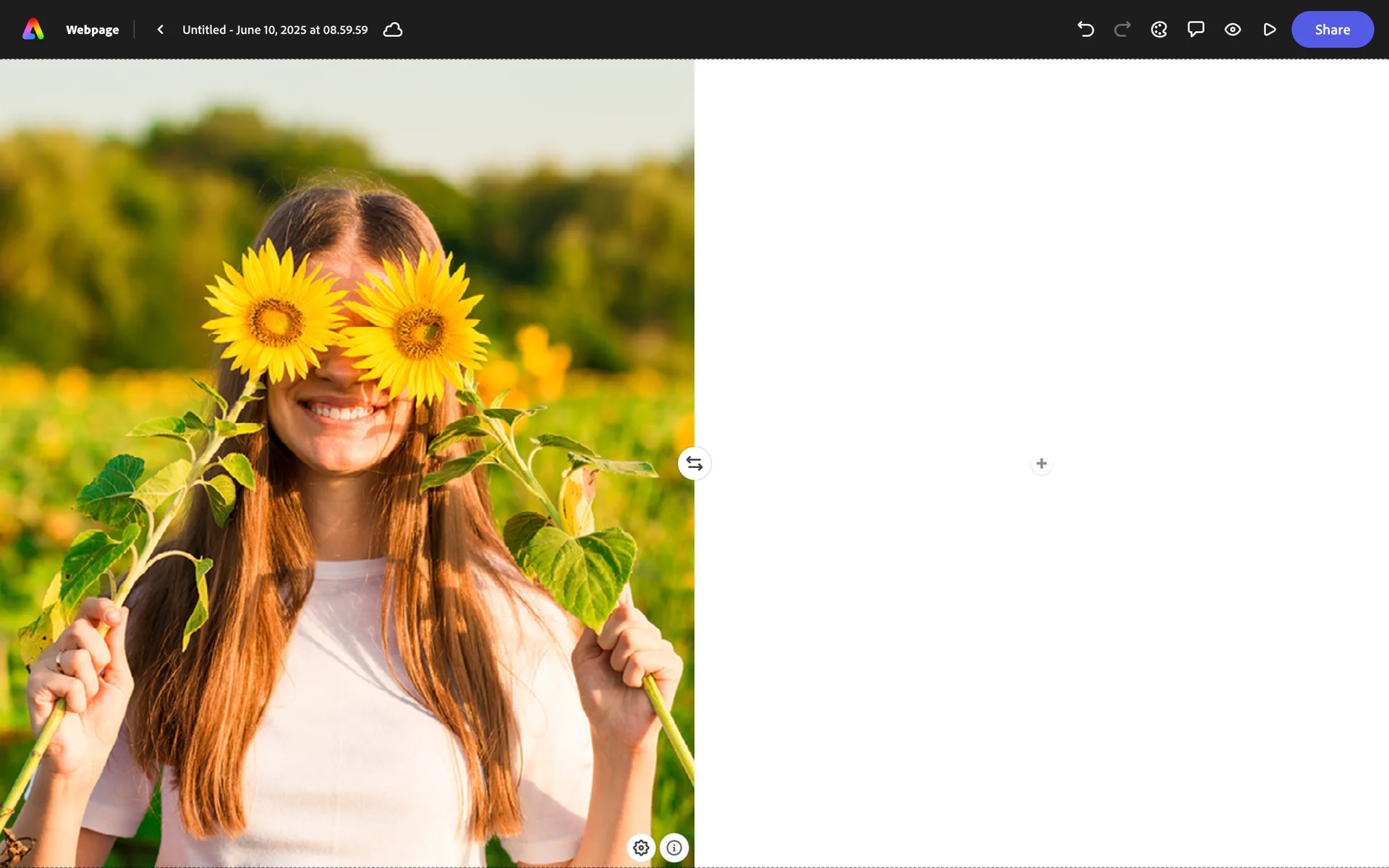Screen dimensions: 1389x868
Task: Start presentation with play icon
Action: pyautogui.click(x=1270, y=30)
